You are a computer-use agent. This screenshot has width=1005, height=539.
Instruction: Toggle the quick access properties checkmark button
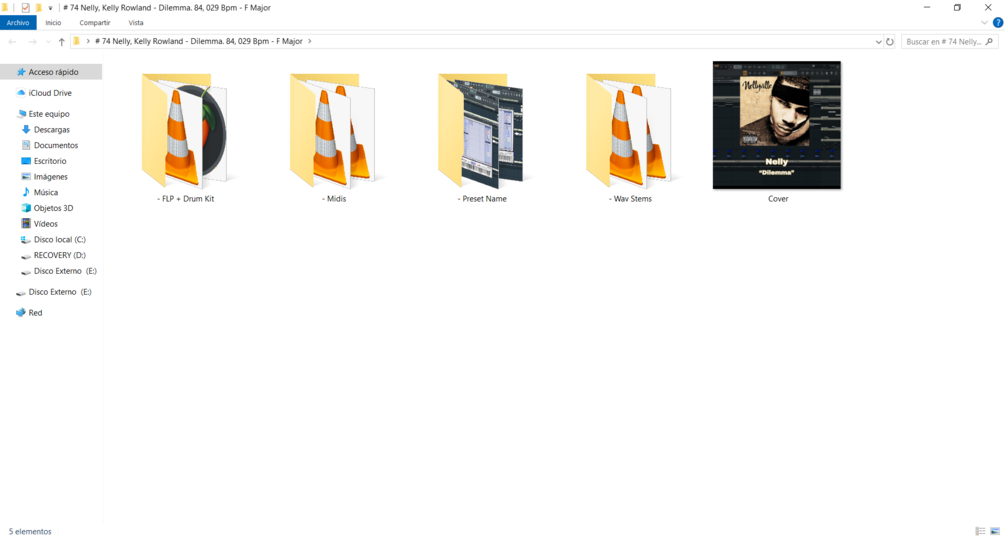(26, 8)
